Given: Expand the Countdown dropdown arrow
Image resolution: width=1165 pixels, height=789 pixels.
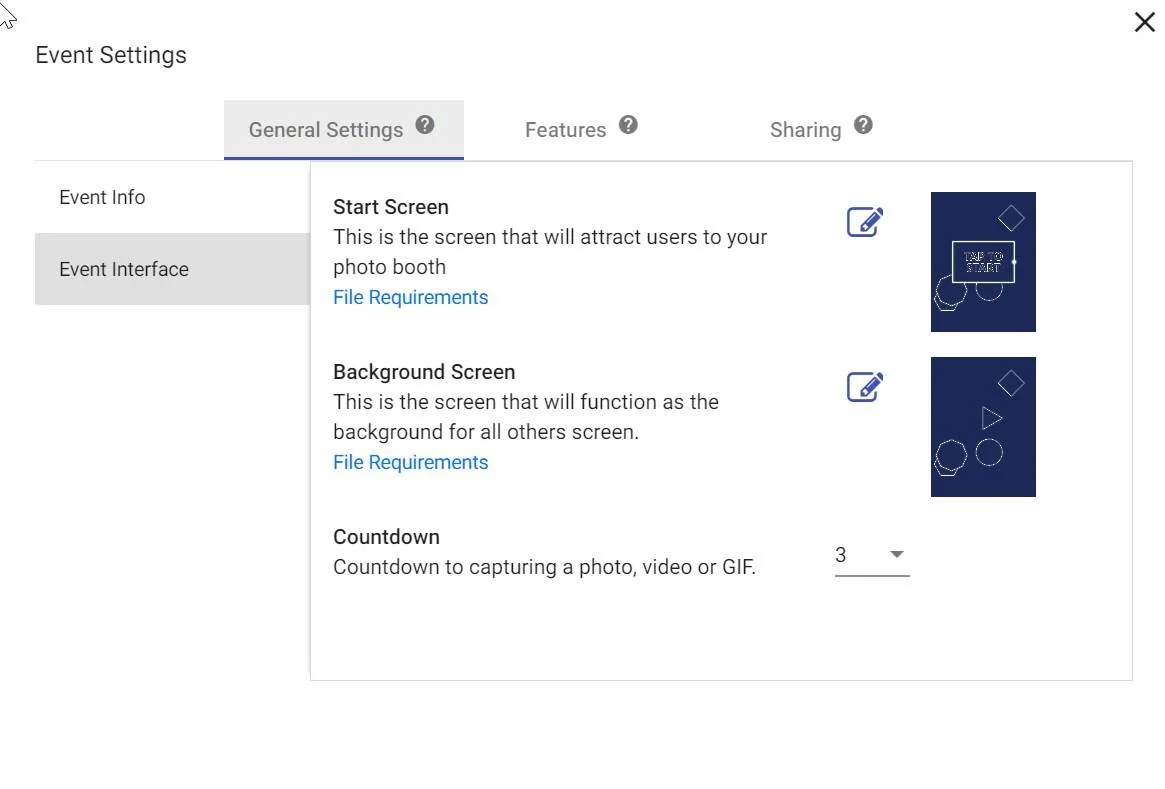Looking at the screenshot, I should coord(897,554).
